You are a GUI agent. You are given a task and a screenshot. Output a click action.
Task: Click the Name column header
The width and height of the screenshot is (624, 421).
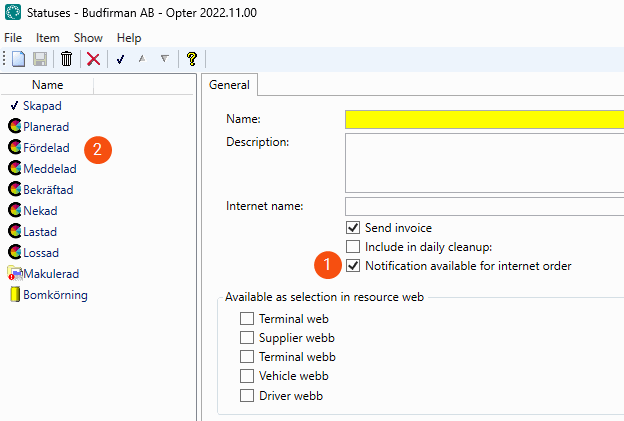[47, 85]
